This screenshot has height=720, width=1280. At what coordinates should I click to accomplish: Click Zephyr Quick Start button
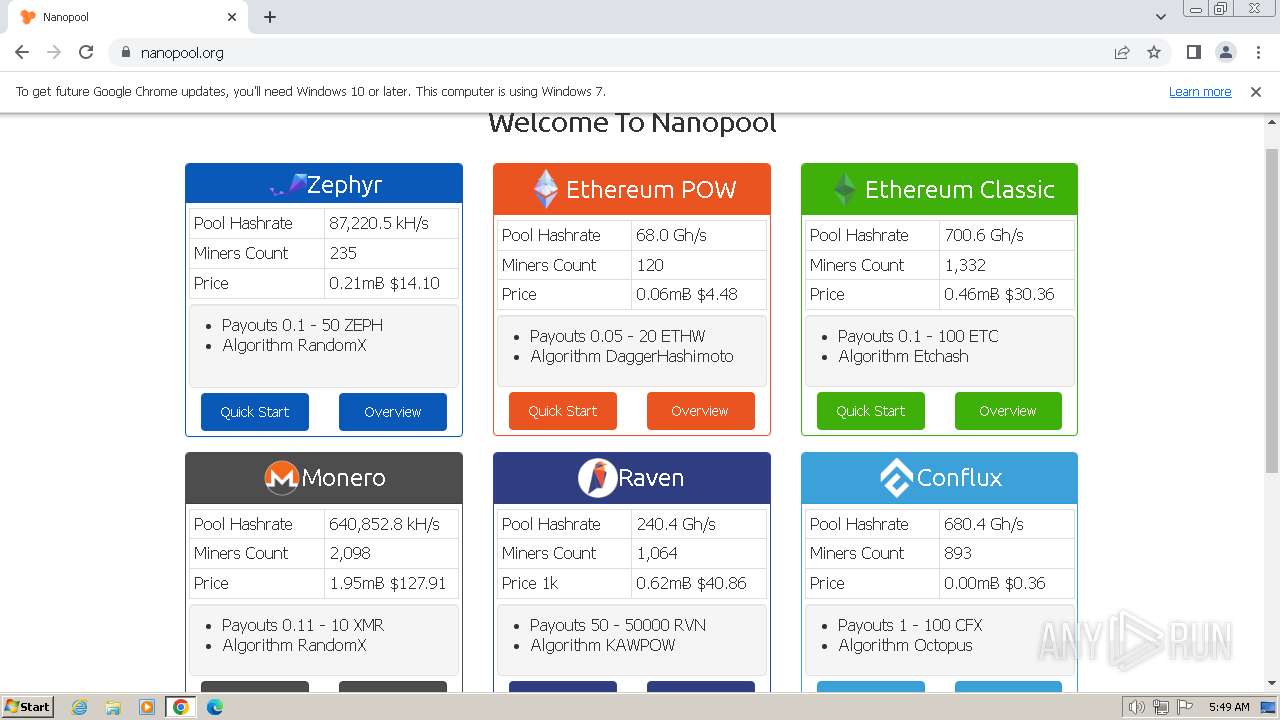[x=255, y=412]
